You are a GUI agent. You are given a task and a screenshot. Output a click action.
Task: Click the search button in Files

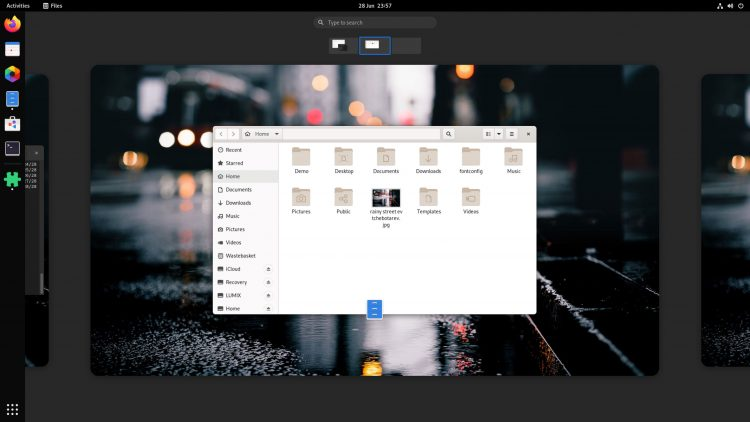click(448, 134)
